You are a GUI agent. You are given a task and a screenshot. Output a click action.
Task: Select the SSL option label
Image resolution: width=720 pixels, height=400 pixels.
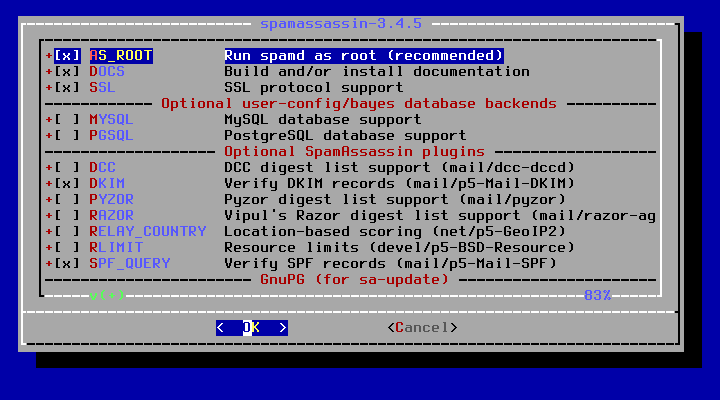pos(102,88)
